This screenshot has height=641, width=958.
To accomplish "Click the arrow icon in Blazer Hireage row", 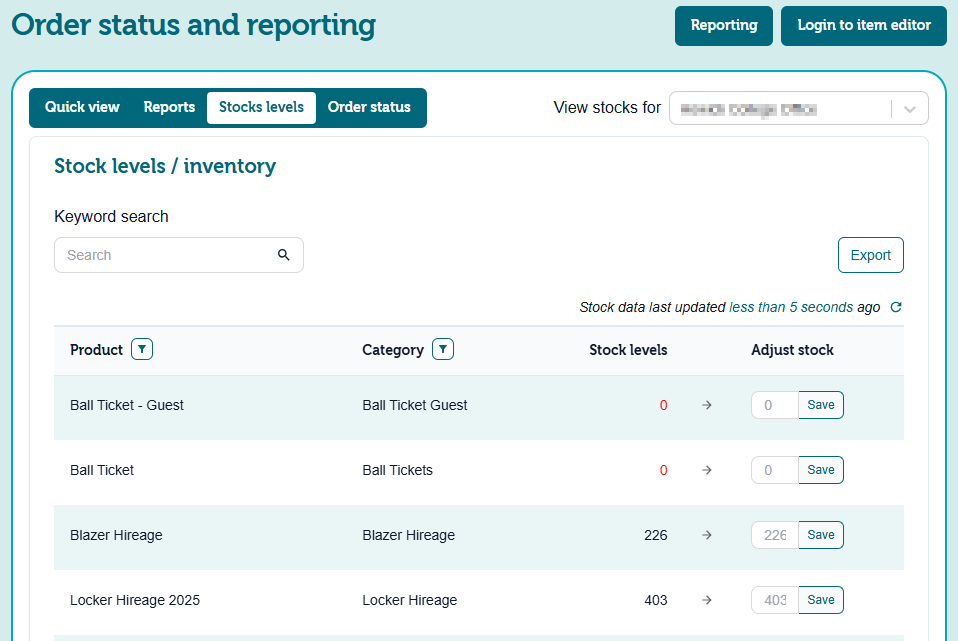I will tap(707, 535).
